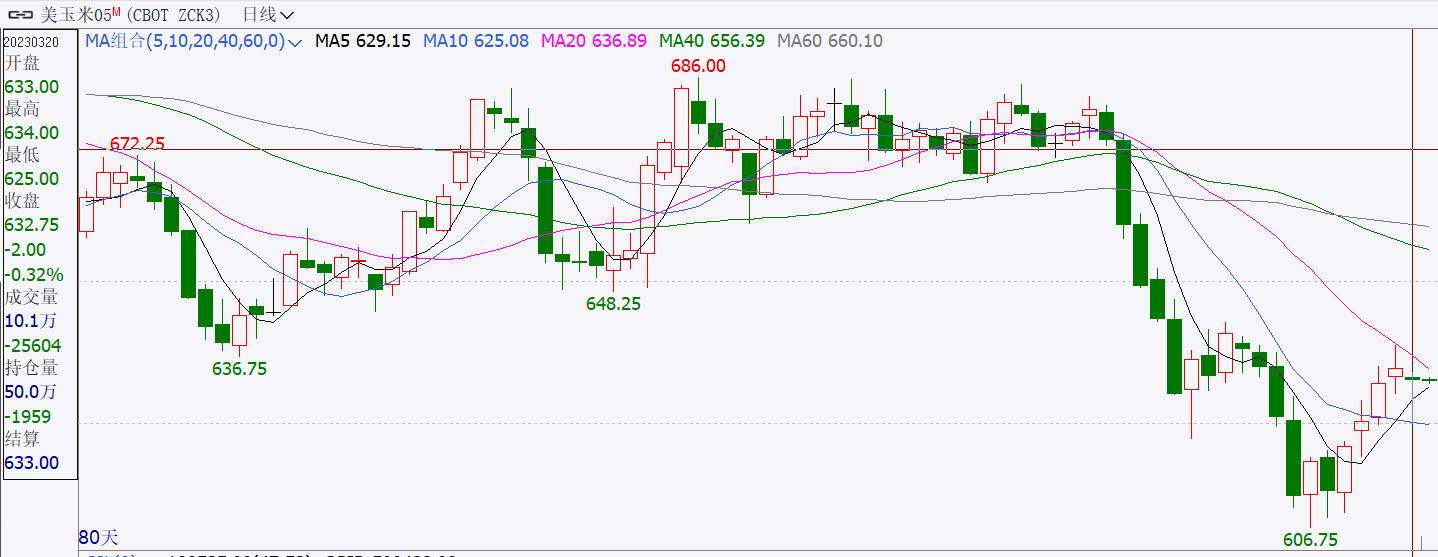Image resolution: width=1438 pixels, height=557 pixels.
Task: Click the 最低 label in the info panel
Action: click(x=23, y=155)
